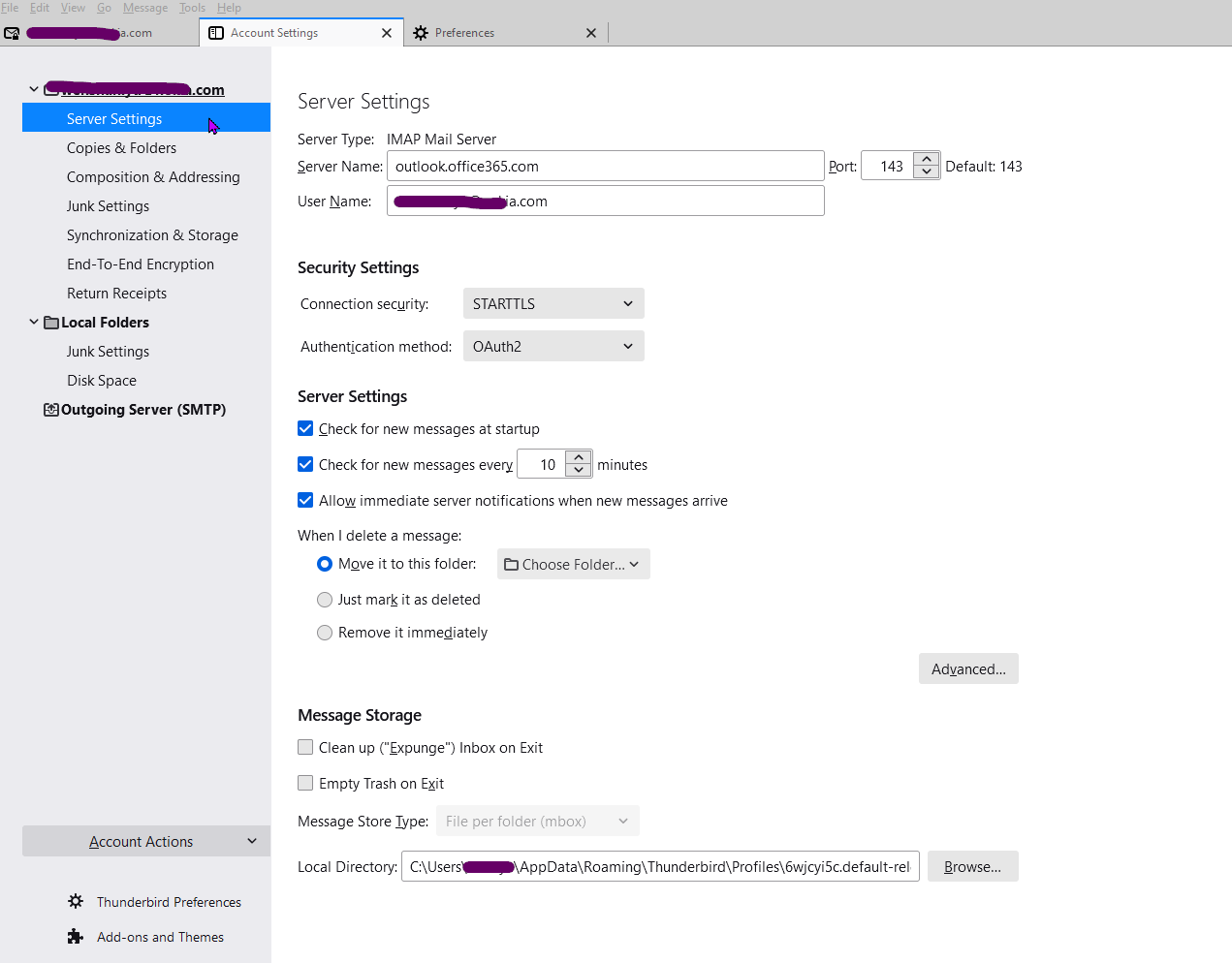
Task: Open the Help menu
Action: [229, 8]
